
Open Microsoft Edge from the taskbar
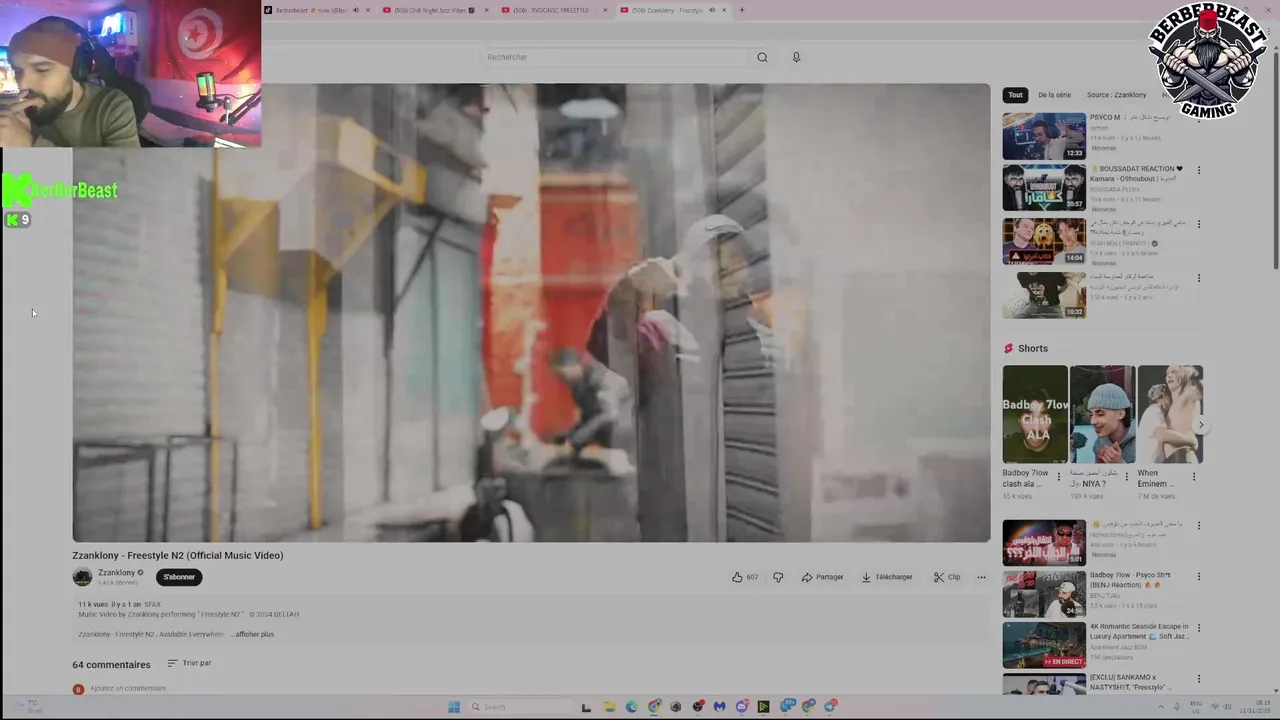[631, 707]
